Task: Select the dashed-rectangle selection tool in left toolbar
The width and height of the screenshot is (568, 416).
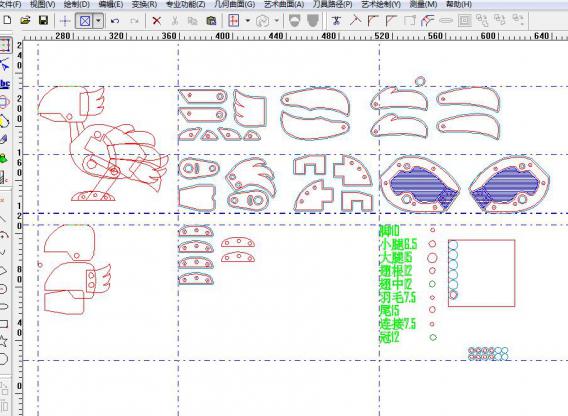Action: point(4,45)
